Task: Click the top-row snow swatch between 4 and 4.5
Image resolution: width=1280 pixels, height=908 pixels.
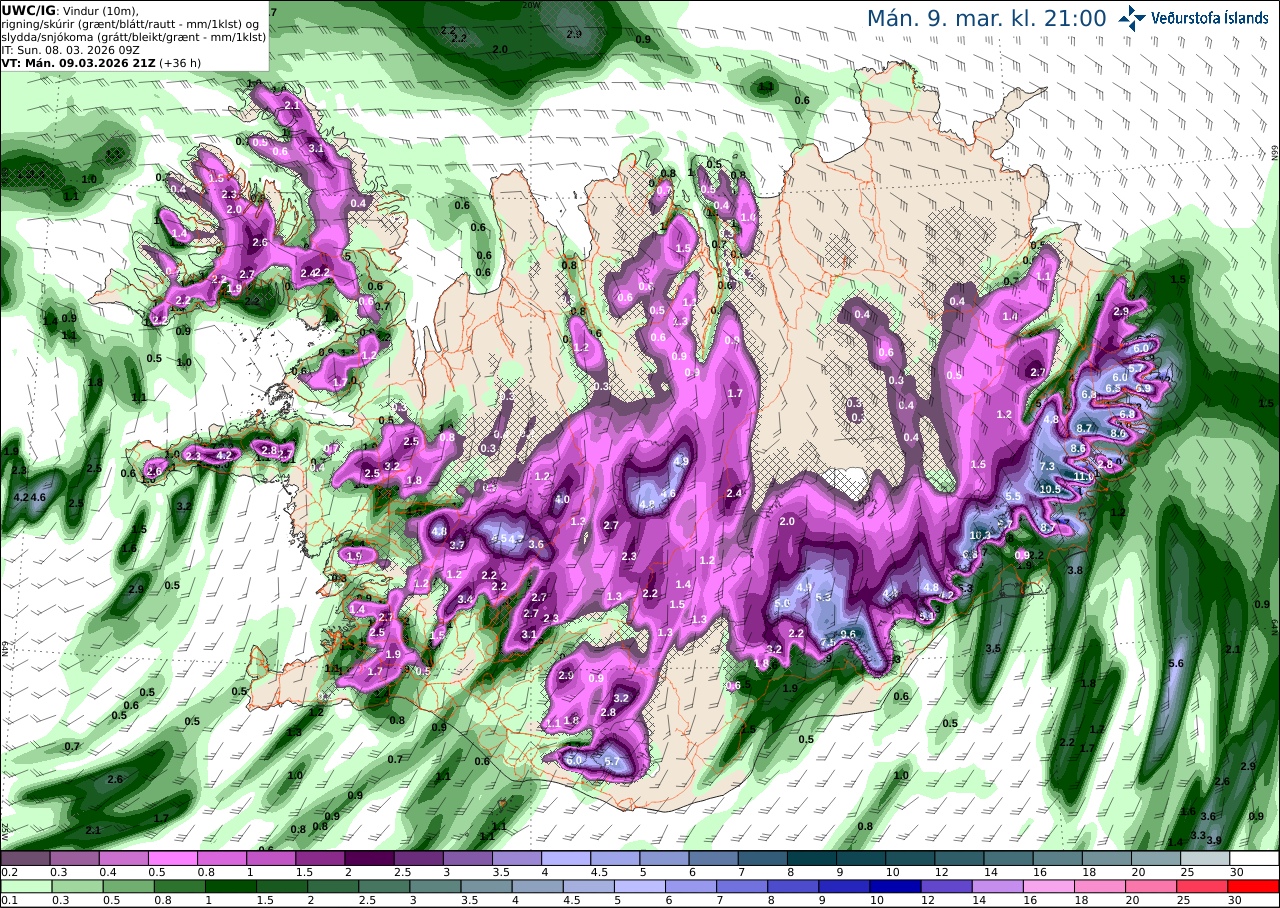Action: (x=566, y=858)
